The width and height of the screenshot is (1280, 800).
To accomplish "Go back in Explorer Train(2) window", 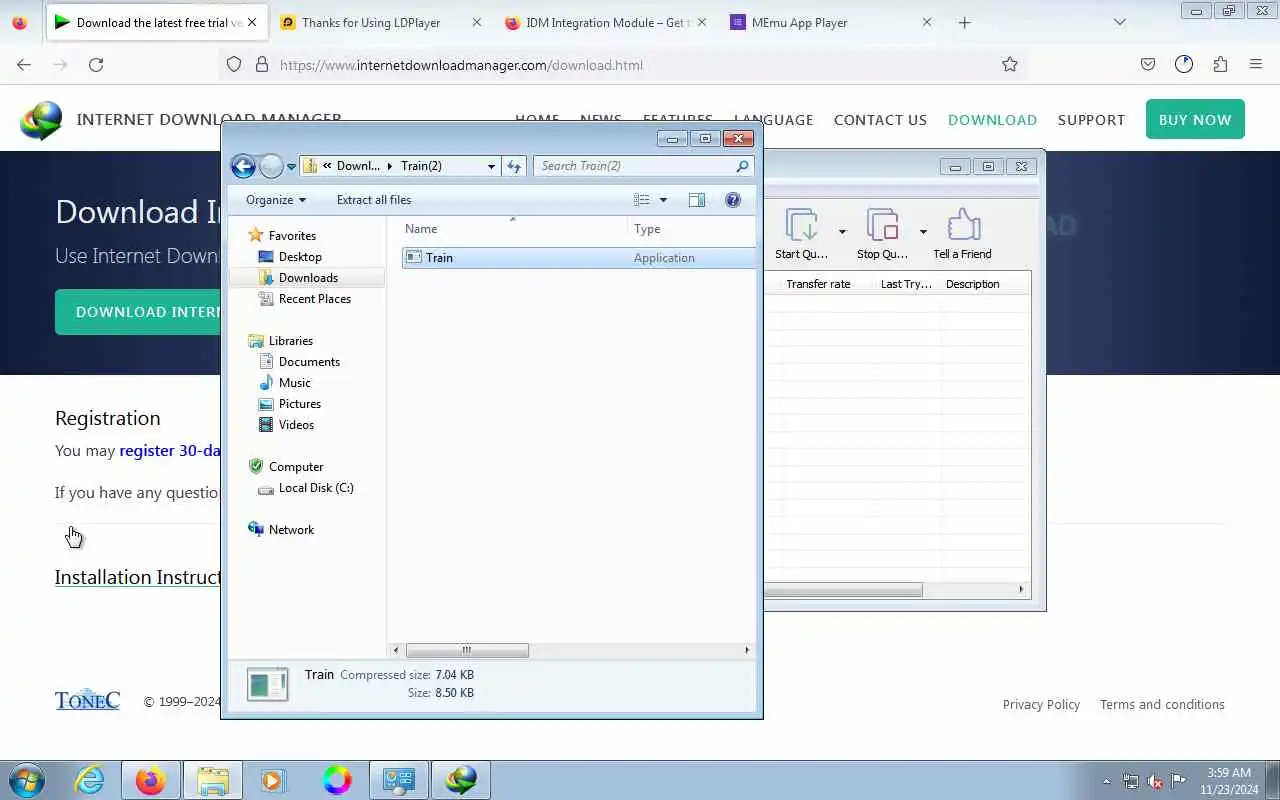I will [243, 166].
